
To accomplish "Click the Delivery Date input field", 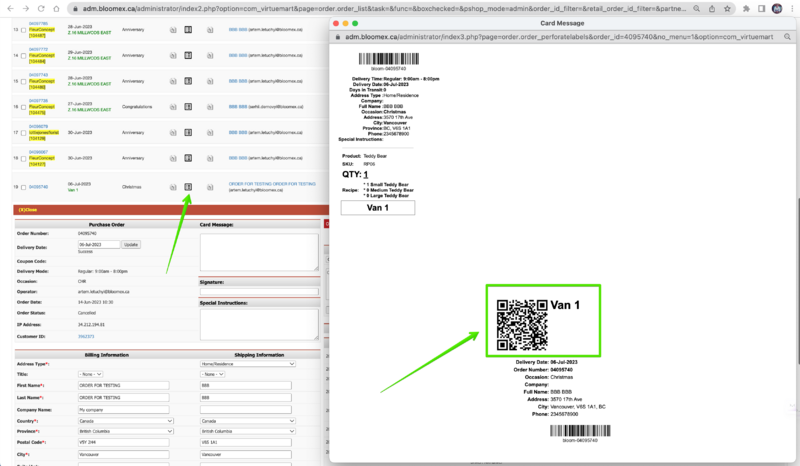I will click(x=99, y=244).
